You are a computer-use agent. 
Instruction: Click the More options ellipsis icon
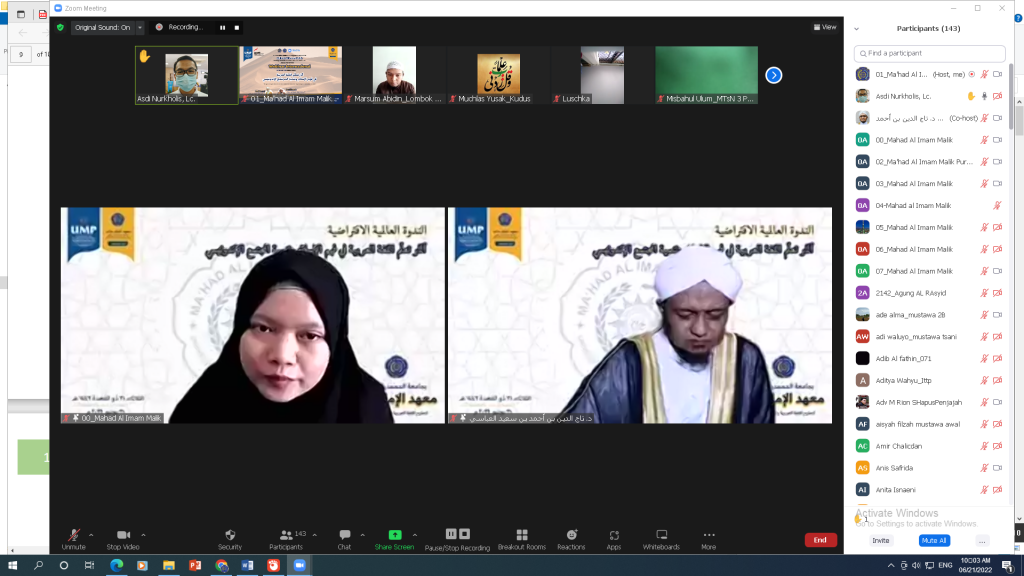coord(709,535)
